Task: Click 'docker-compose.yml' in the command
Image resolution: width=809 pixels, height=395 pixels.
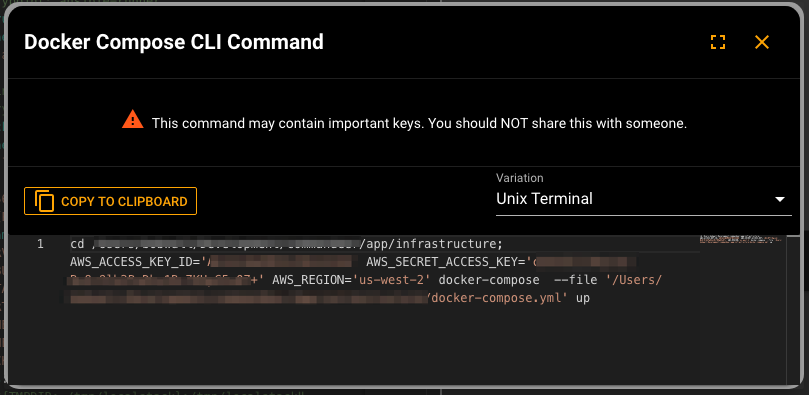Action: (x=497, y=298)
